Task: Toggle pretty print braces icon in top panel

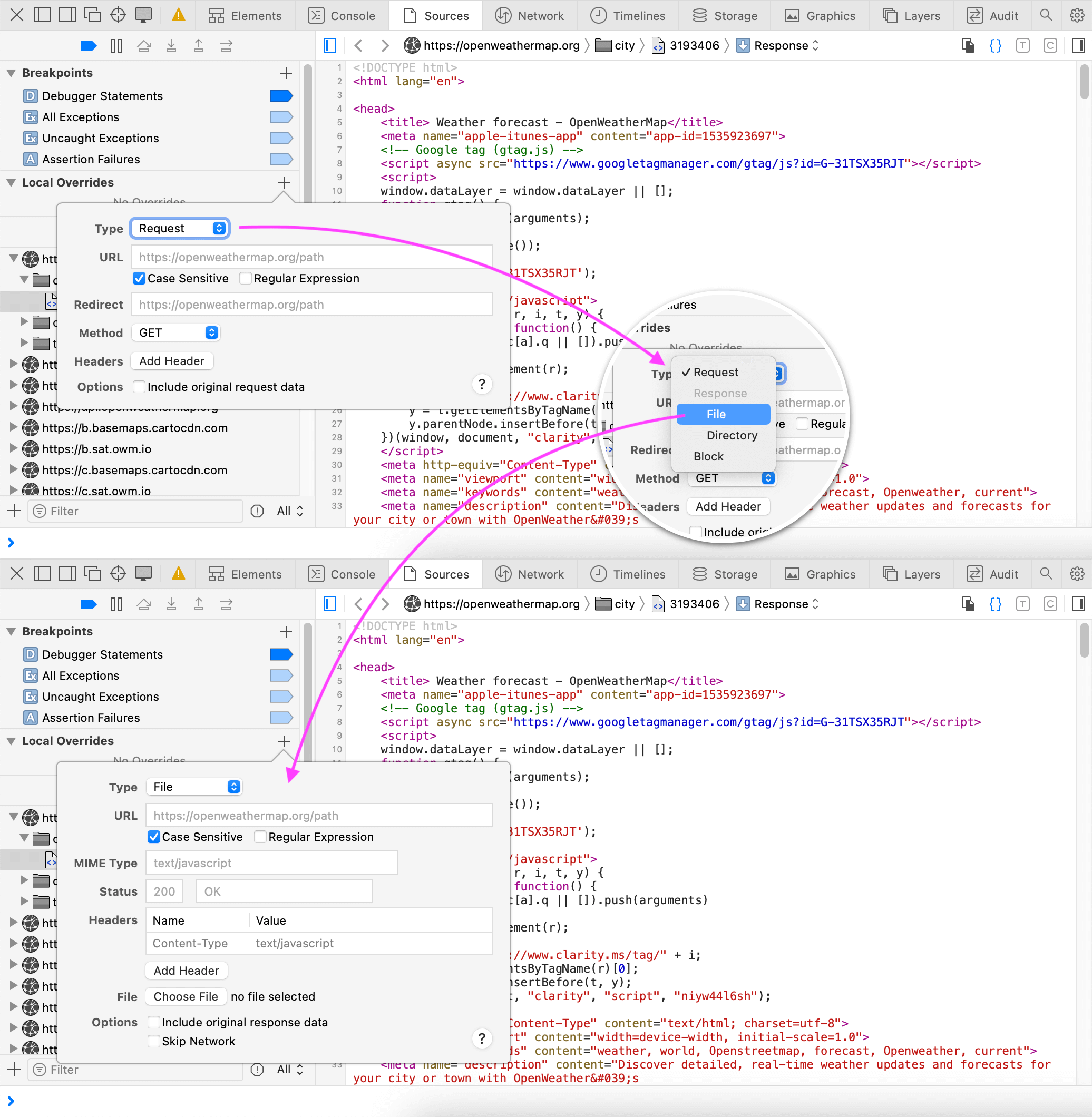Action: coord(996,46)
